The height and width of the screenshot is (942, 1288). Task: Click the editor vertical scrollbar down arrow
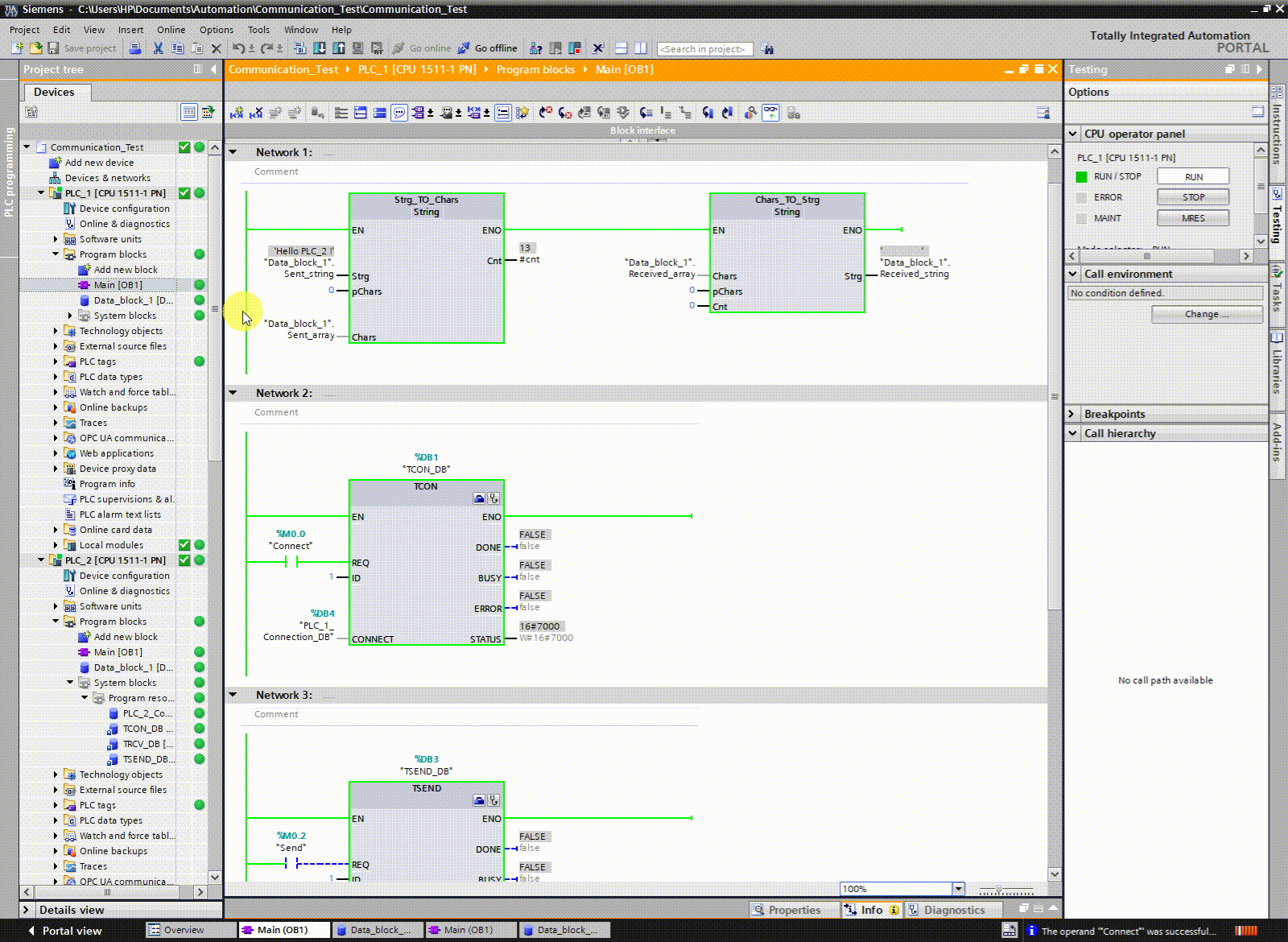pos(1055,874)
